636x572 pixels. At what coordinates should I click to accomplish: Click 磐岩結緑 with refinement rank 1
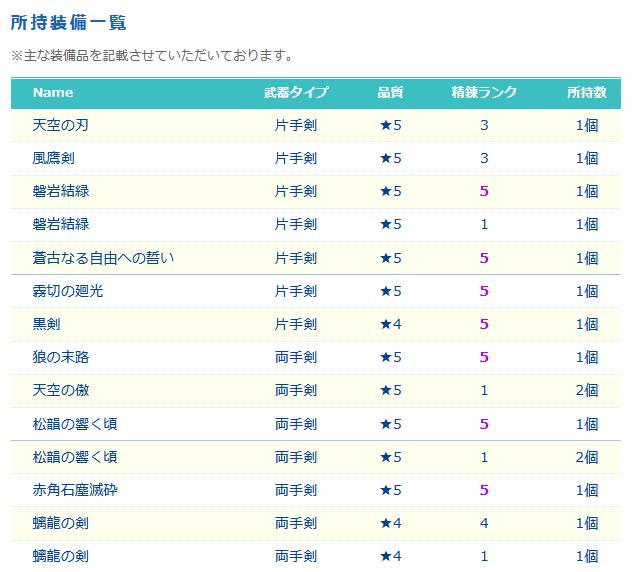(x=60, y=224)
